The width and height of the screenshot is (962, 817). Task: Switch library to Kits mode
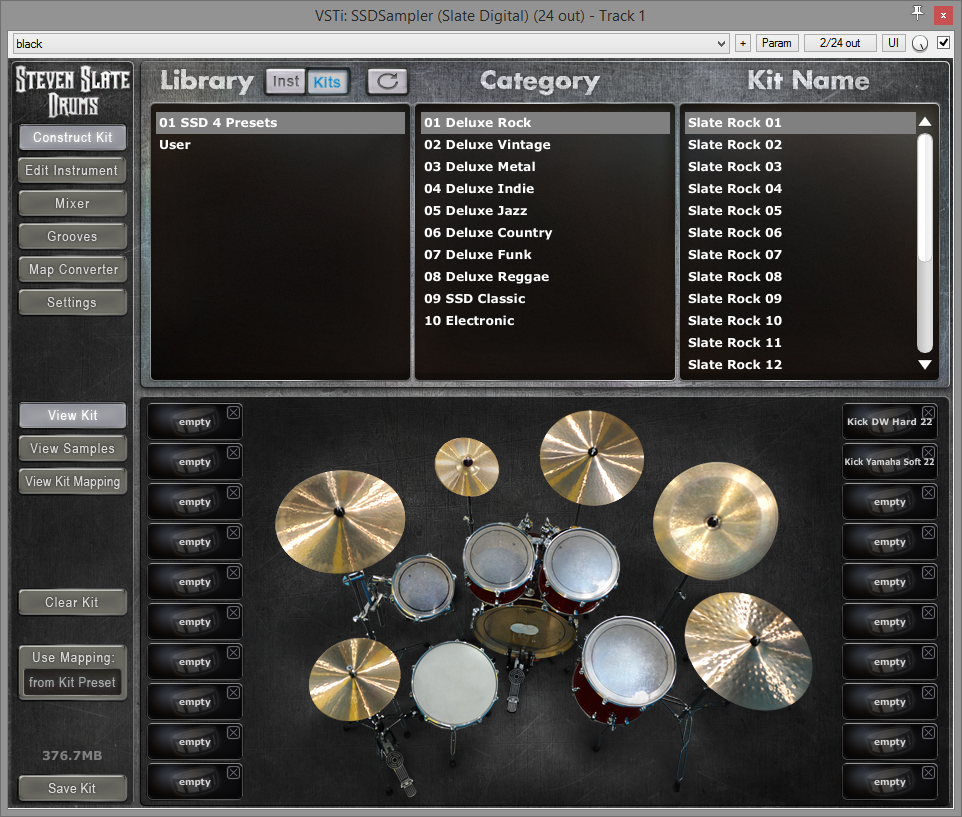tap(327, 82)
